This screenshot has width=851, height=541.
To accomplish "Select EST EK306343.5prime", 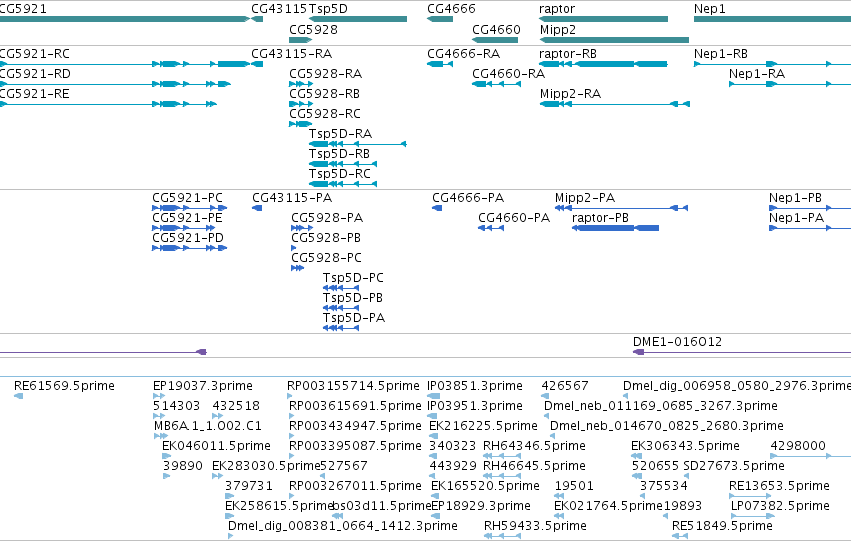I will tap(637, 456).
